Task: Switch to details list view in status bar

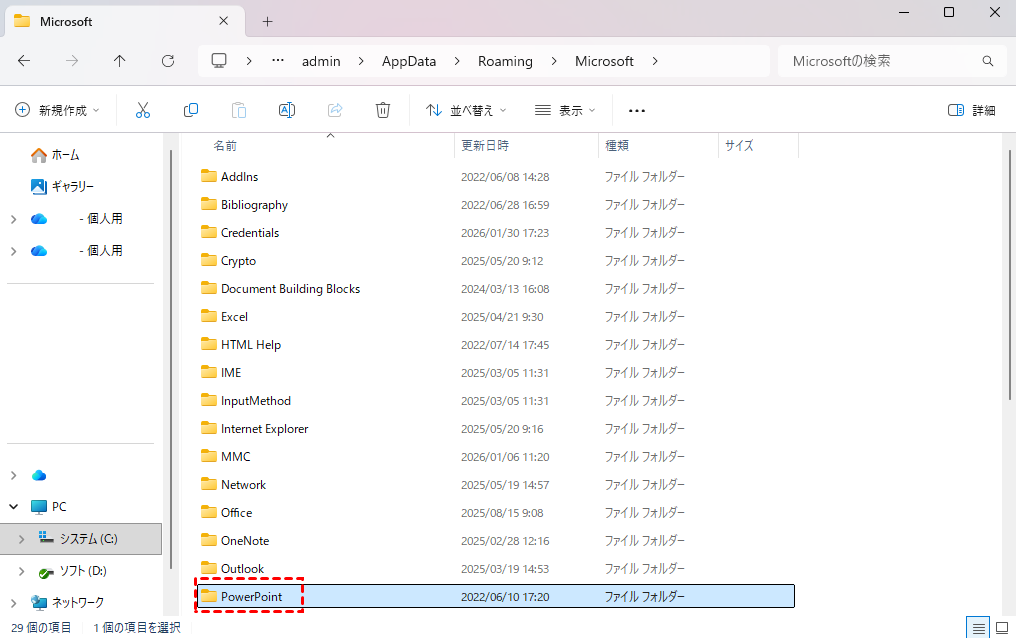Action: click(978, 627)
